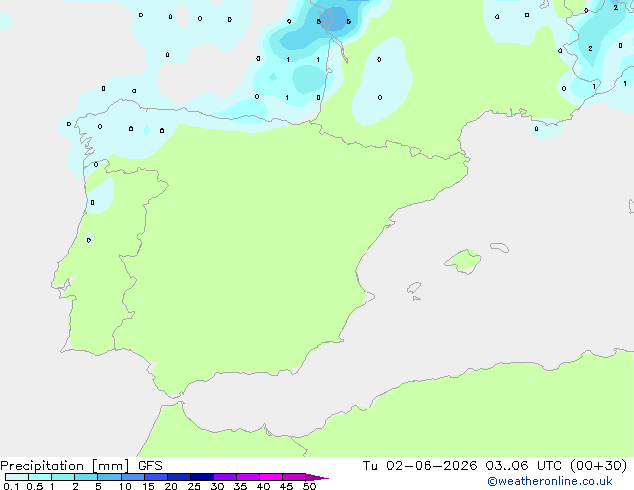Click the purple above-50 arrow tip of legend
The height and width of the screenshot is (490, 634).
click(317, 477)
